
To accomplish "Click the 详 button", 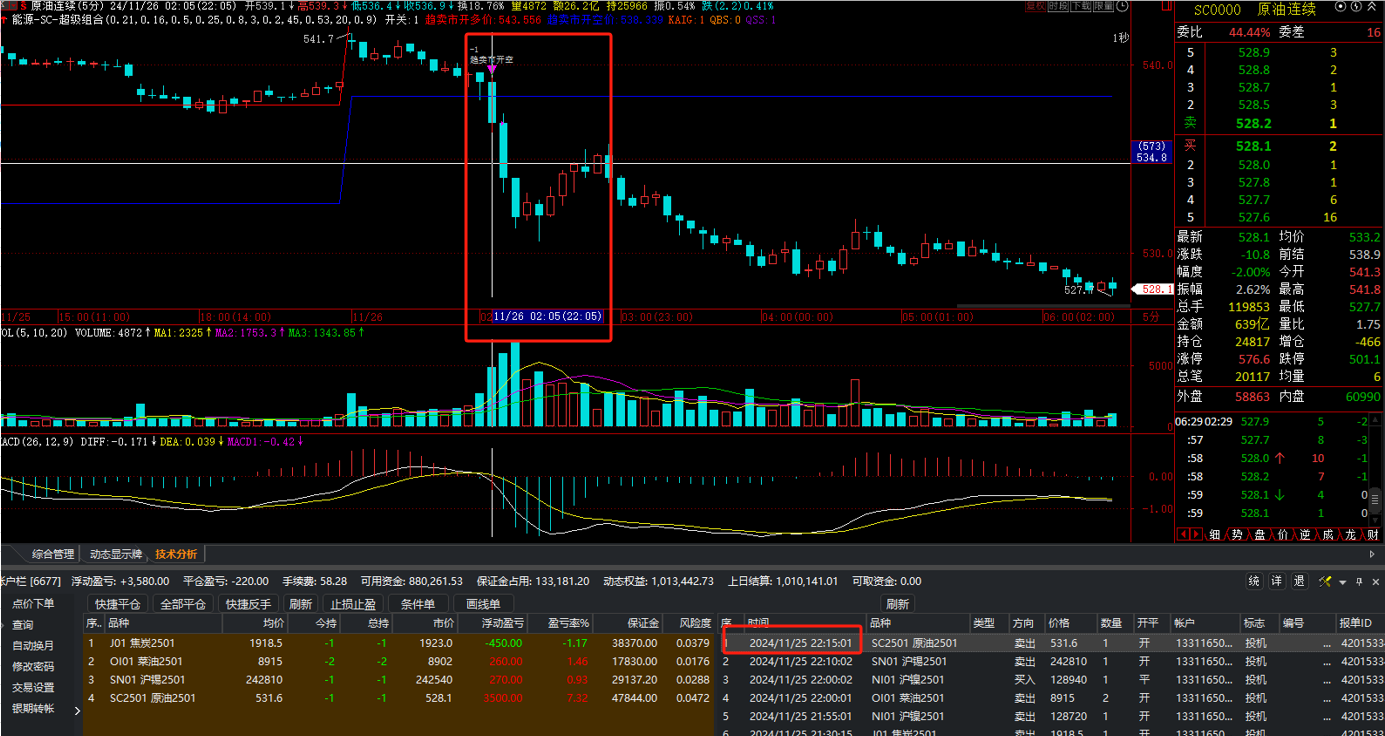I will 1277,581.
